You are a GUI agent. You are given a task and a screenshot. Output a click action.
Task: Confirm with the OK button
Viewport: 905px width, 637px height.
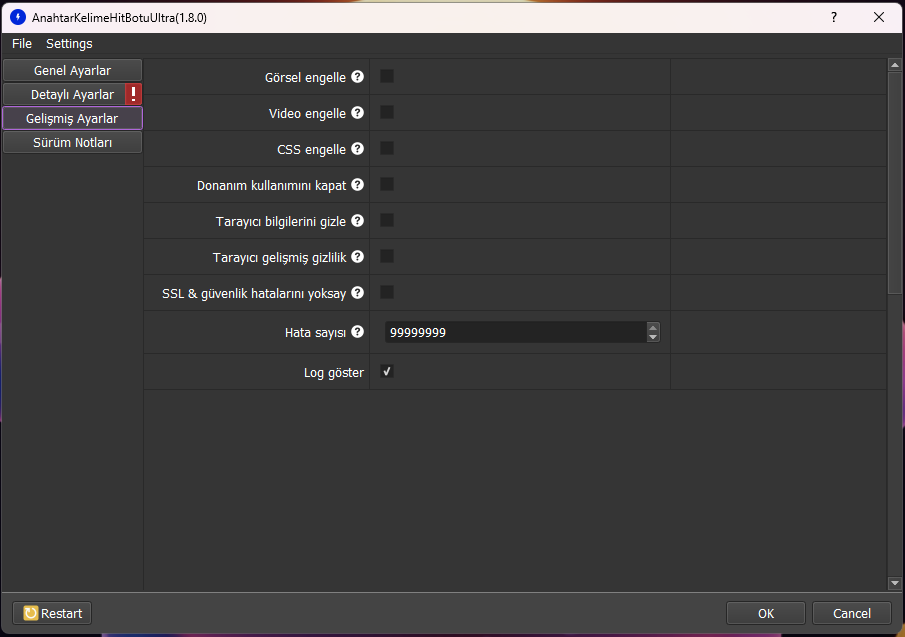point(765,613)
